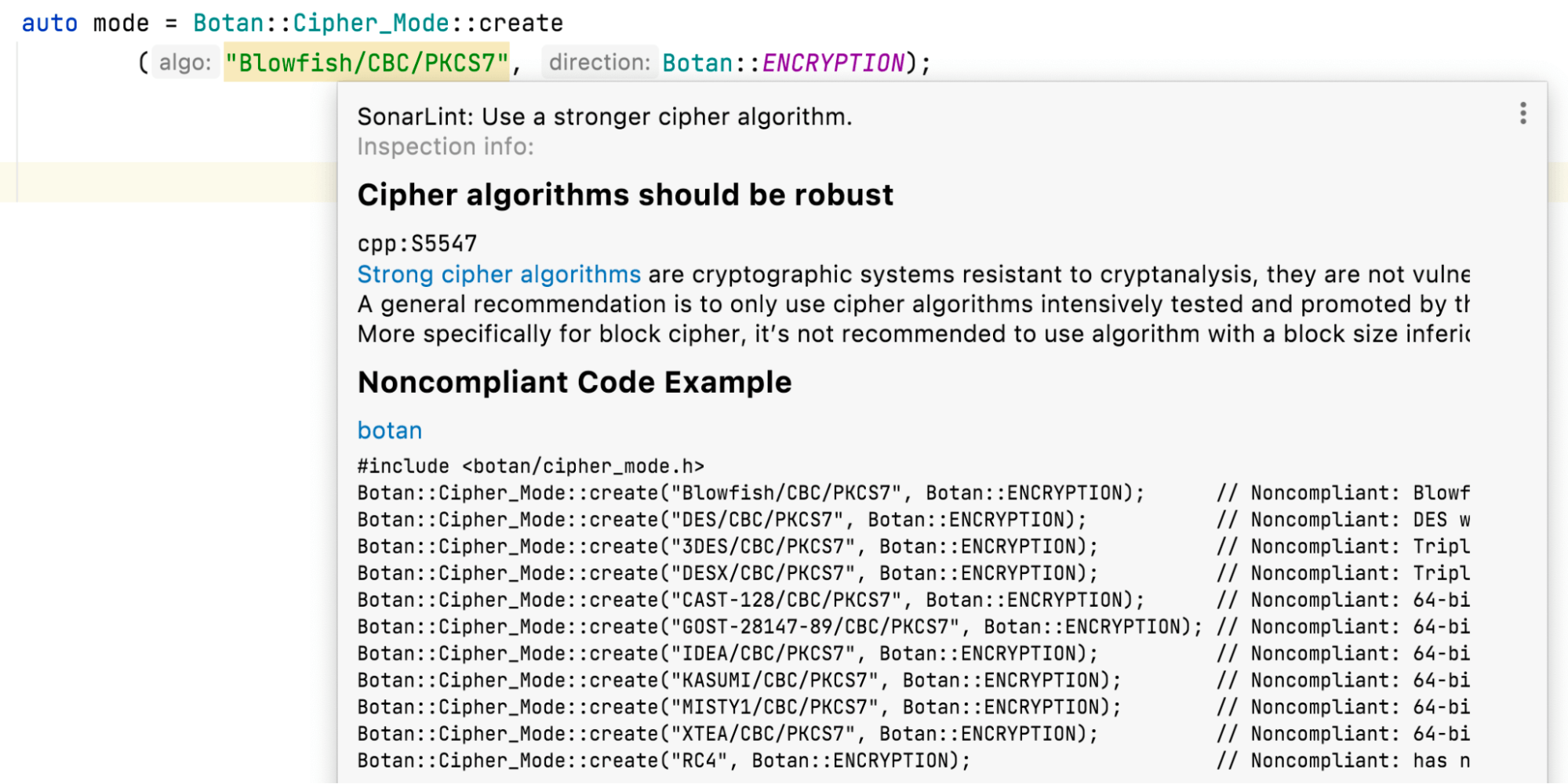Click the RC4 noncompliant example line
The width and height of the screenshot is (1568, 784).
pyautogui.click(x=664, y=760)
